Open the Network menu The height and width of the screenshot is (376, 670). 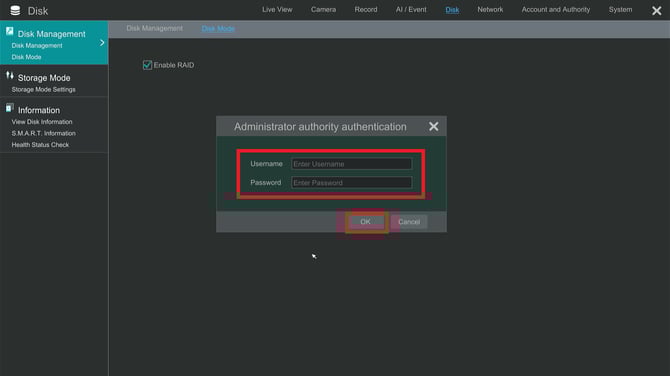pos(490,9)
